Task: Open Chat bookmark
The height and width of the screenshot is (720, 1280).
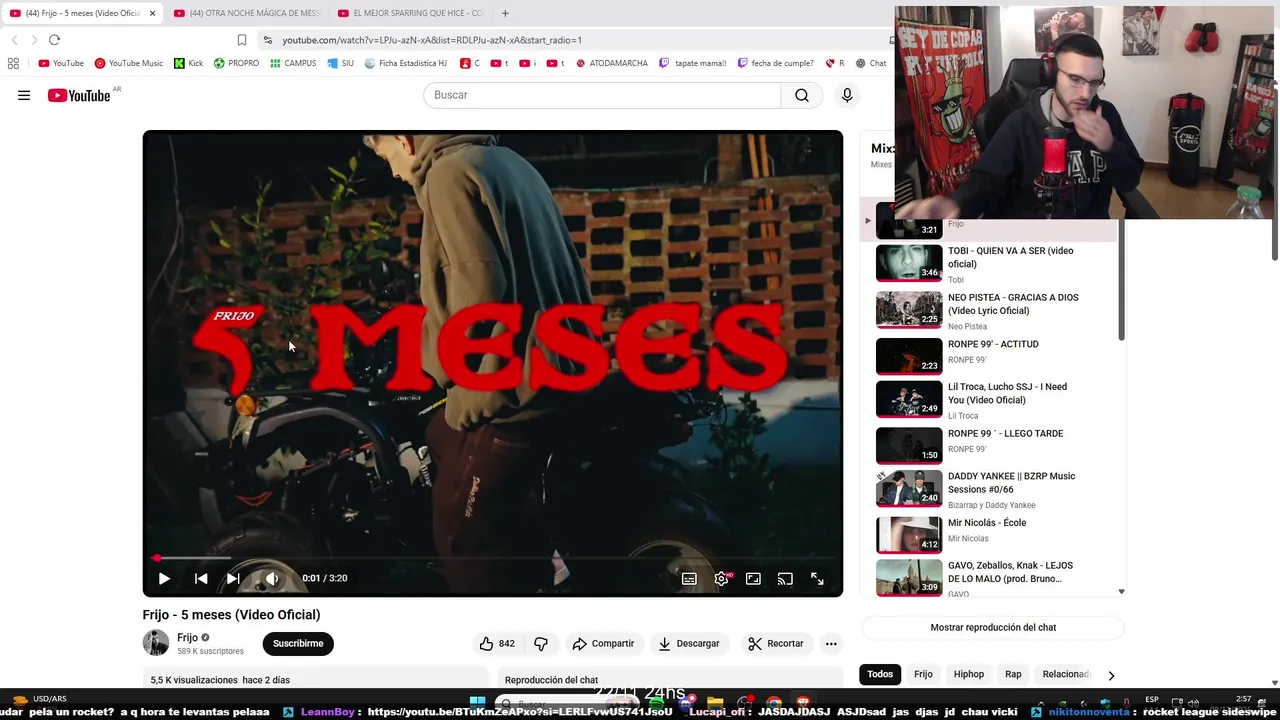Action: click(x=871, y=63)
